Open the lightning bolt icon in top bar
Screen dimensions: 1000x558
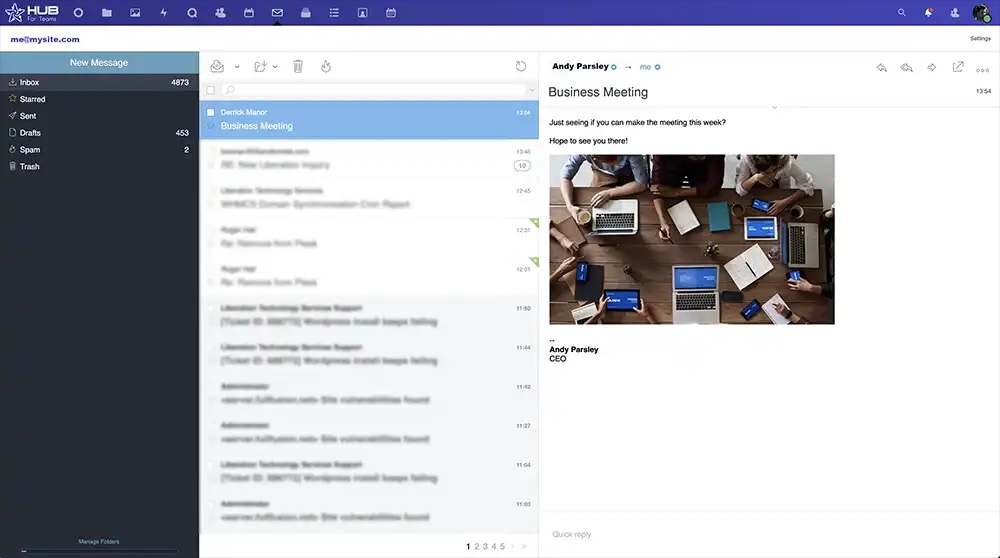[x=164, y=13]
